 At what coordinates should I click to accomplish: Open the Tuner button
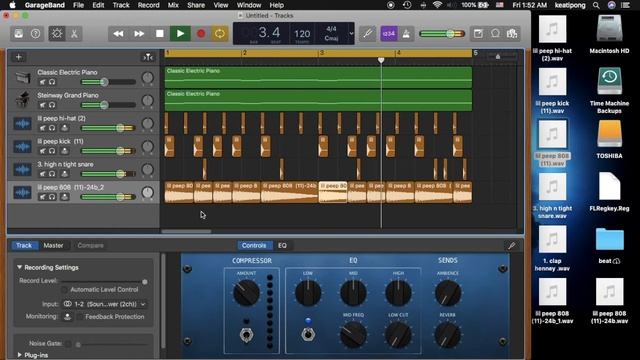(x=367, y=33)
